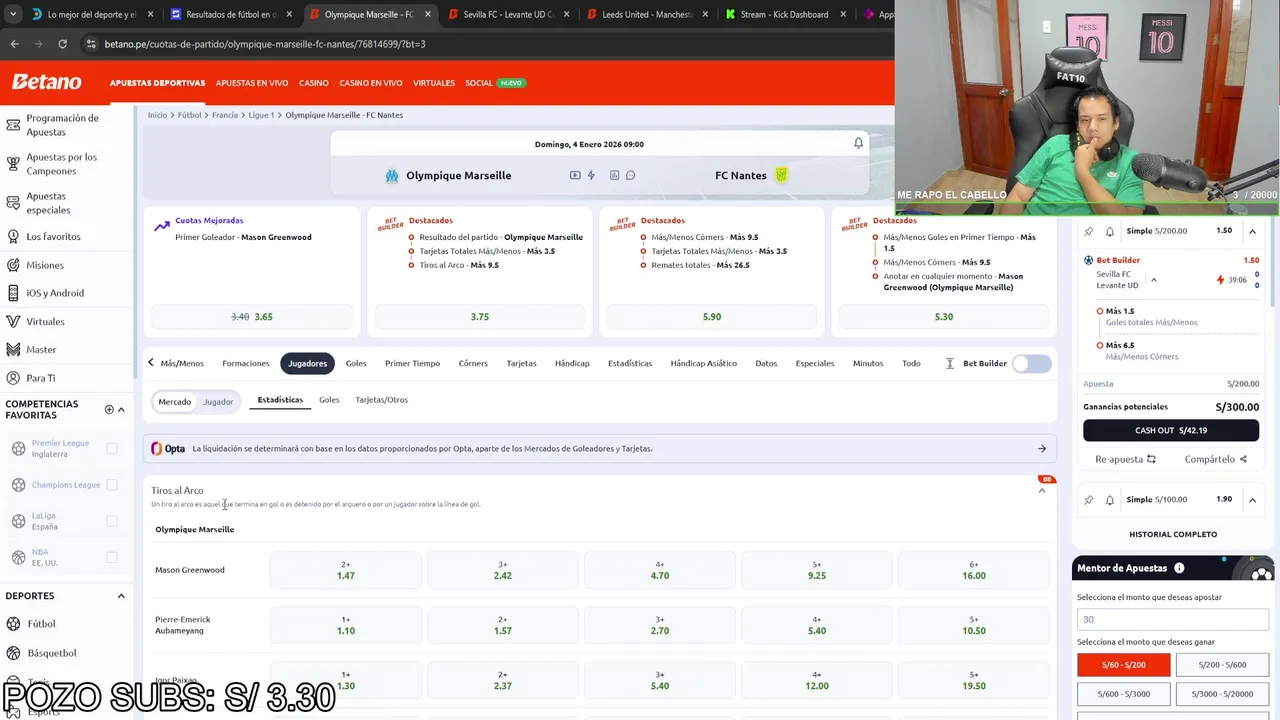
Task: Click the live video stream icon
Action: (x=575, y=175)
